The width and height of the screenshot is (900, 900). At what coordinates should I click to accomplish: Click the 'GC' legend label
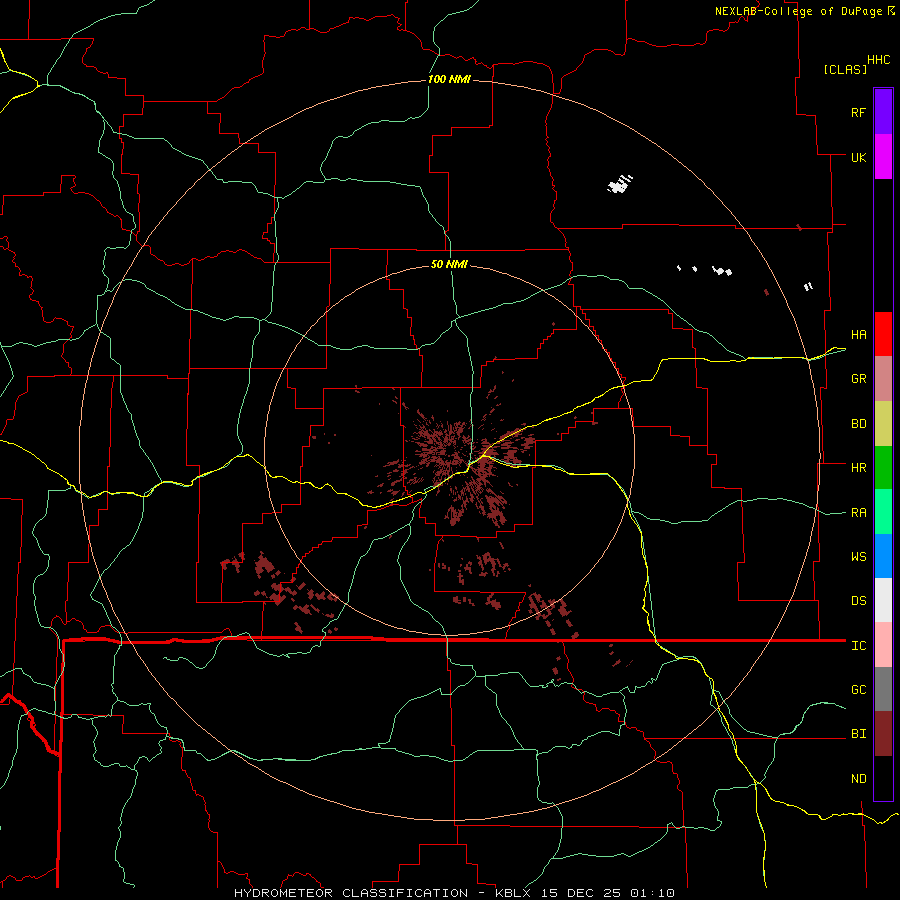pos(858,690)
